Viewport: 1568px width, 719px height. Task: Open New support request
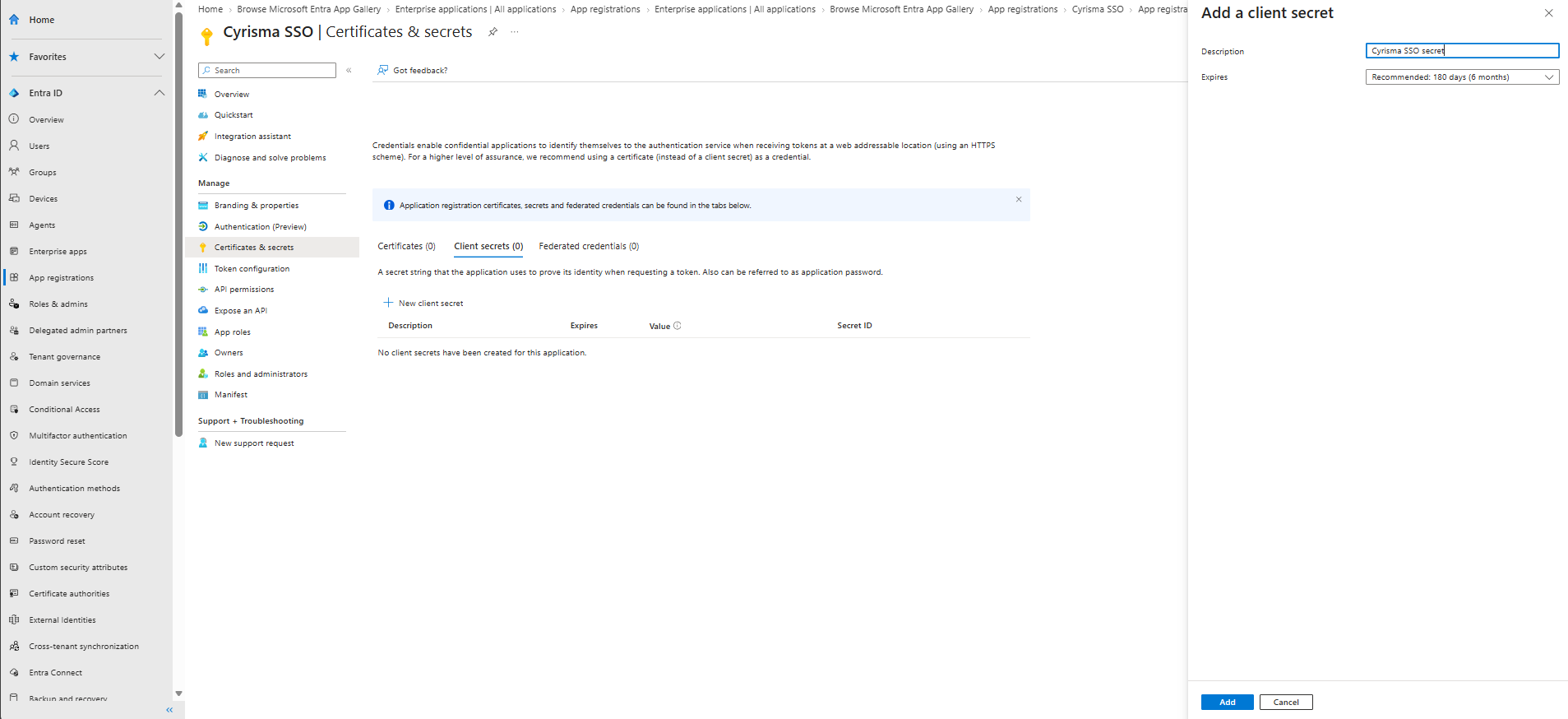tap(254, 443)
